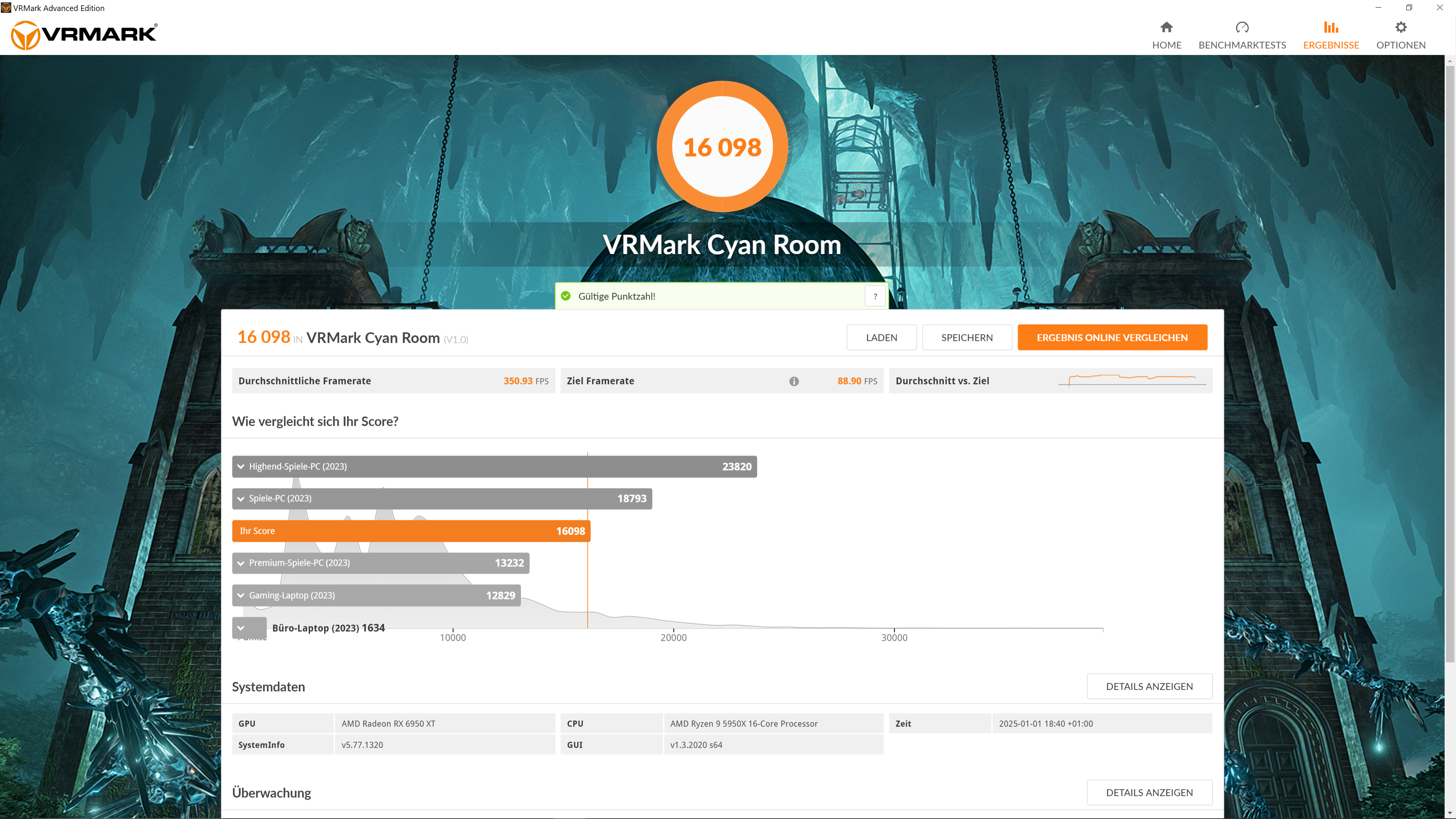This screenshot has width=1456, height=819.
Task: Expand Gaming-Laptop (2023) row
Action: (x=242, y=595)
